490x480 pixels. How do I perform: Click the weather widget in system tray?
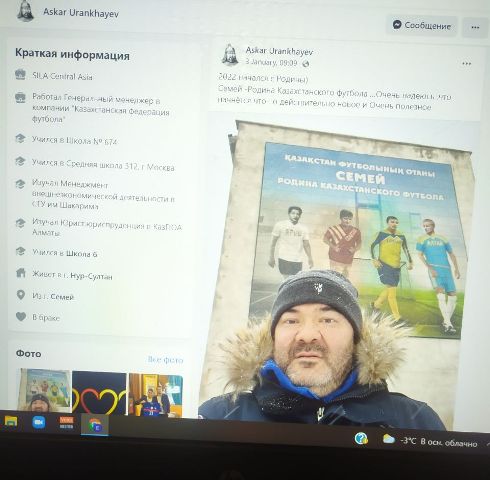430,441
